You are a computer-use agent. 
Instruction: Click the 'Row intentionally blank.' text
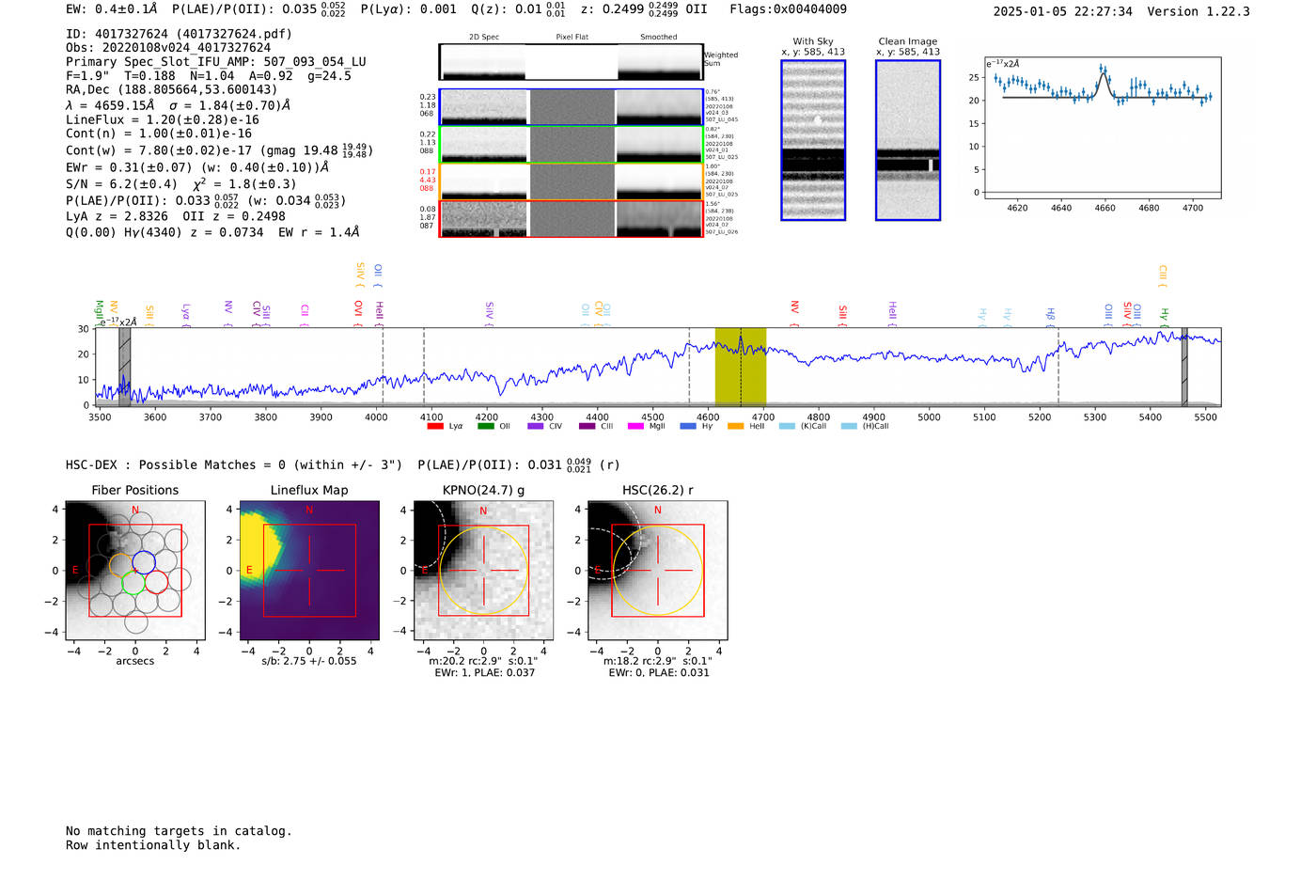153,845
